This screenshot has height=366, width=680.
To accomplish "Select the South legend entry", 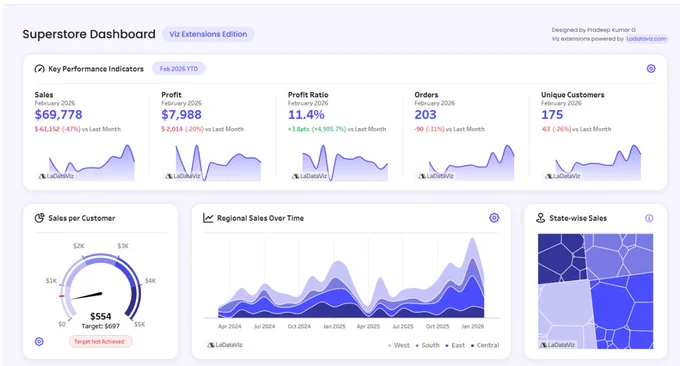I will click(x=428, y=345).
